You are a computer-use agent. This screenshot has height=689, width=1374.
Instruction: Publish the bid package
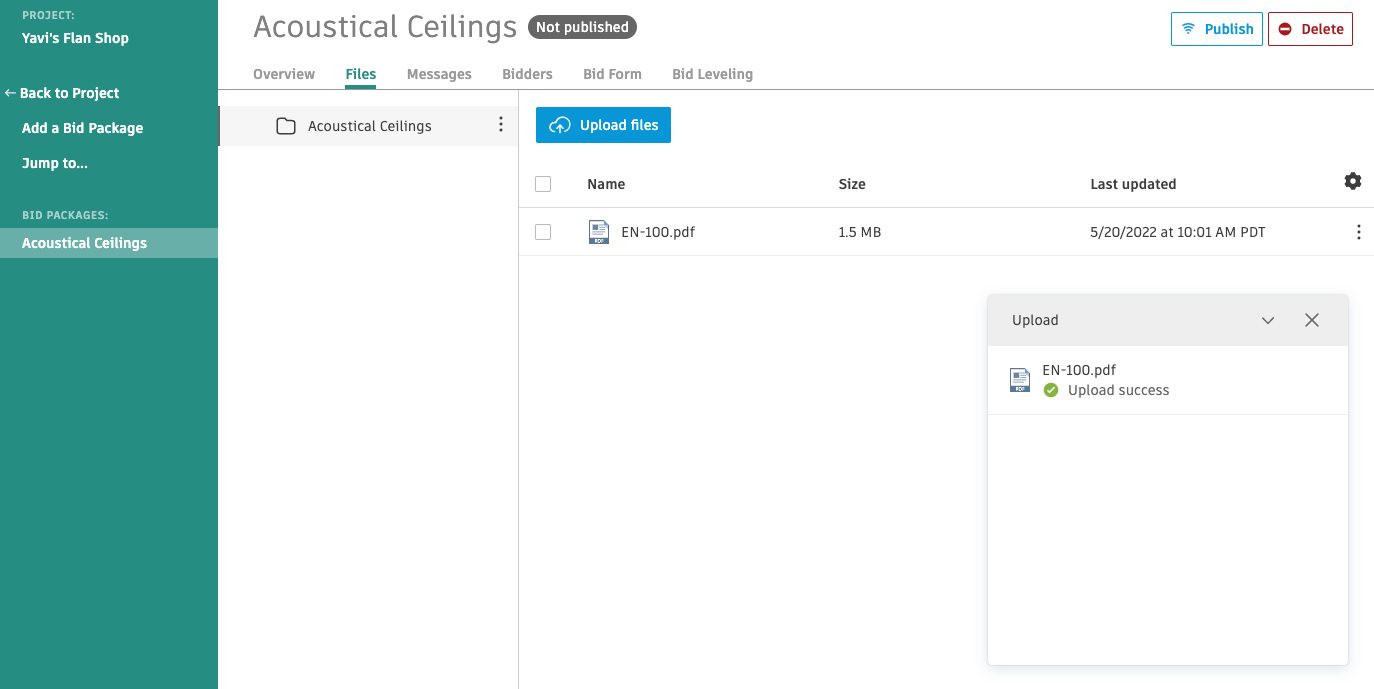pyautogui.click(x=1216, y=29)
